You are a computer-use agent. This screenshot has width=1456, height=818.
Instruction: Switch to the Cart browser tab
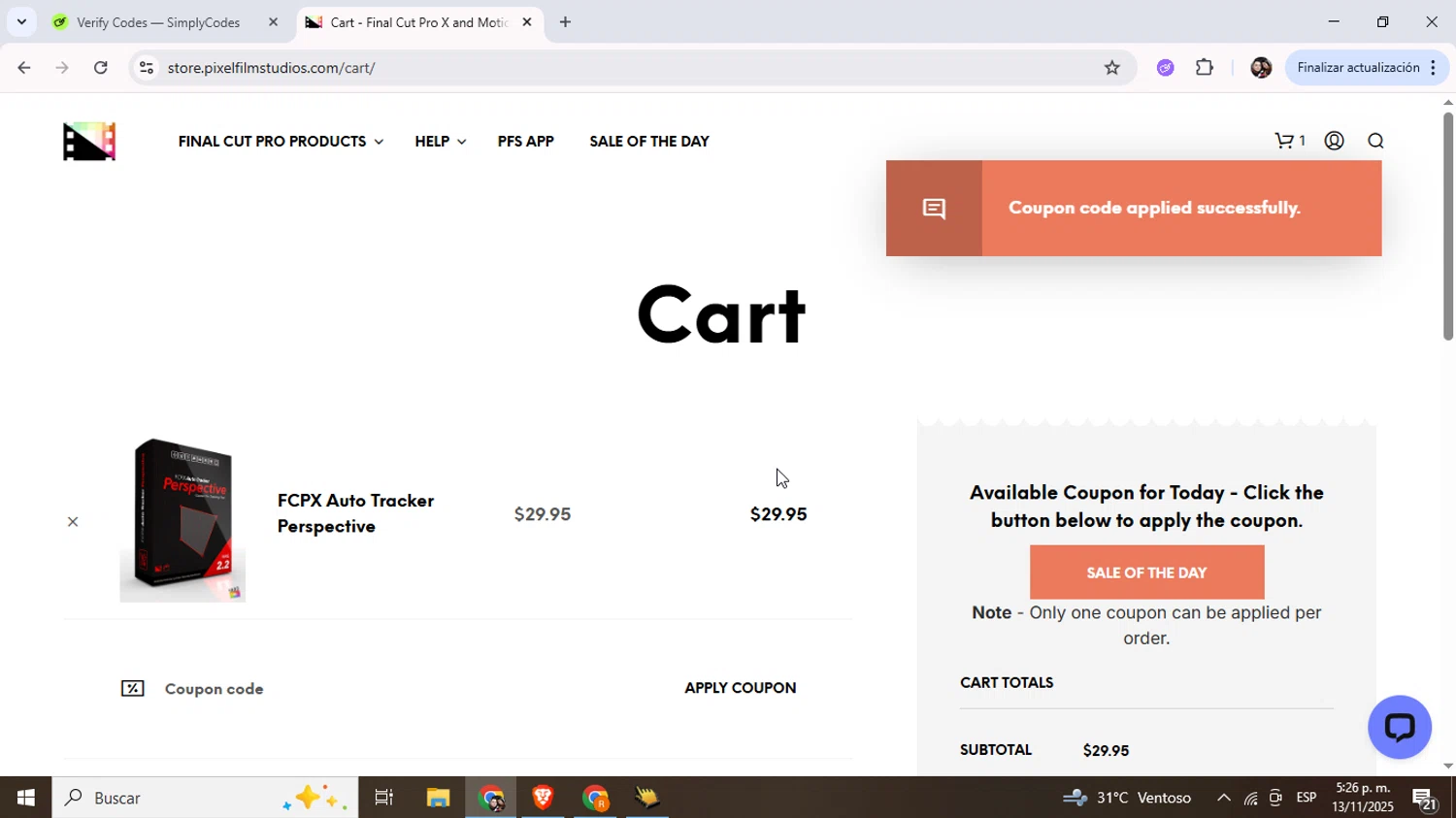click(419, 22)
